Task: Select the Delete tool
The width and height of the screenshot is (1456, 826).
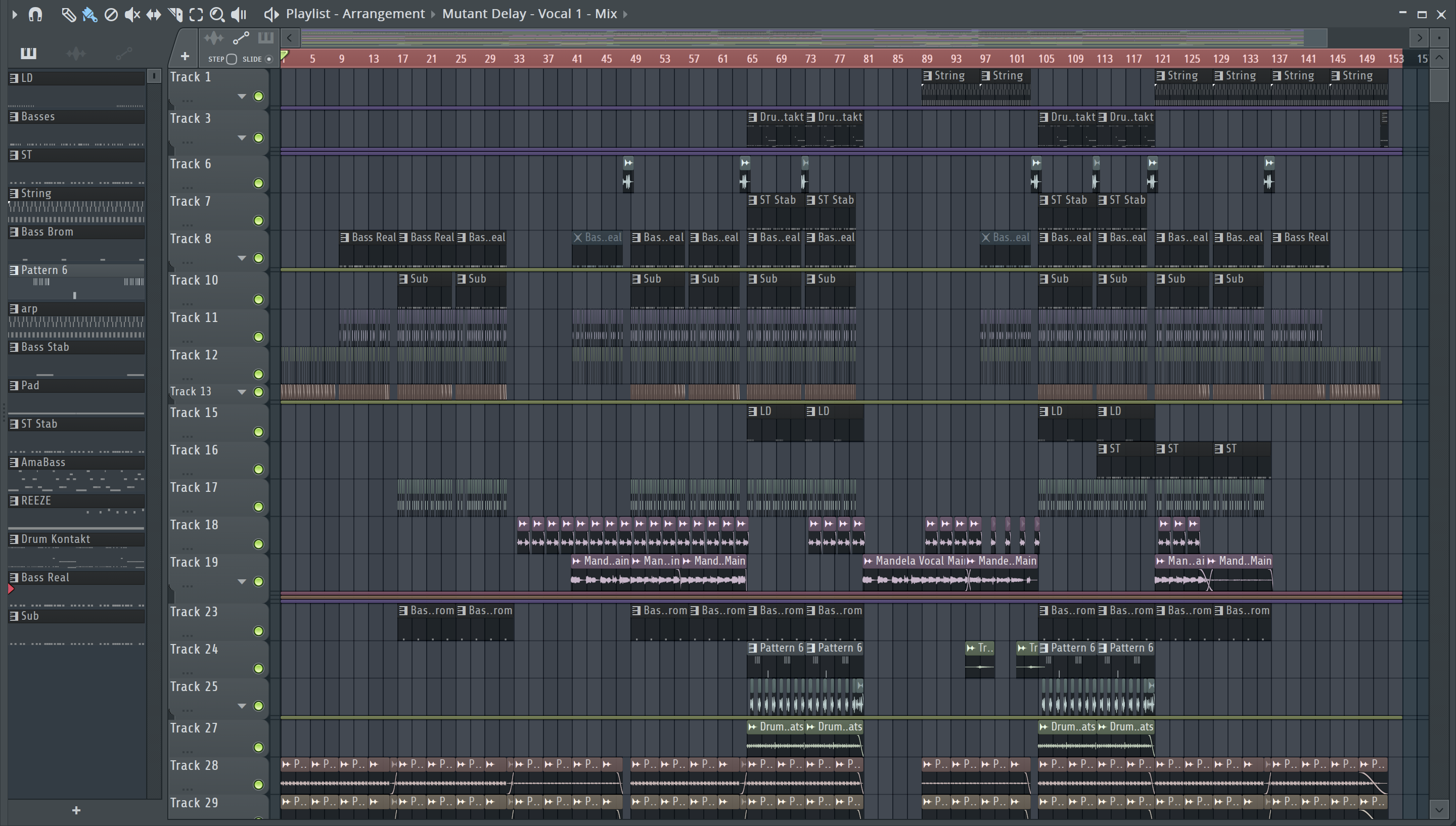Action: click(x=111, y=14)
